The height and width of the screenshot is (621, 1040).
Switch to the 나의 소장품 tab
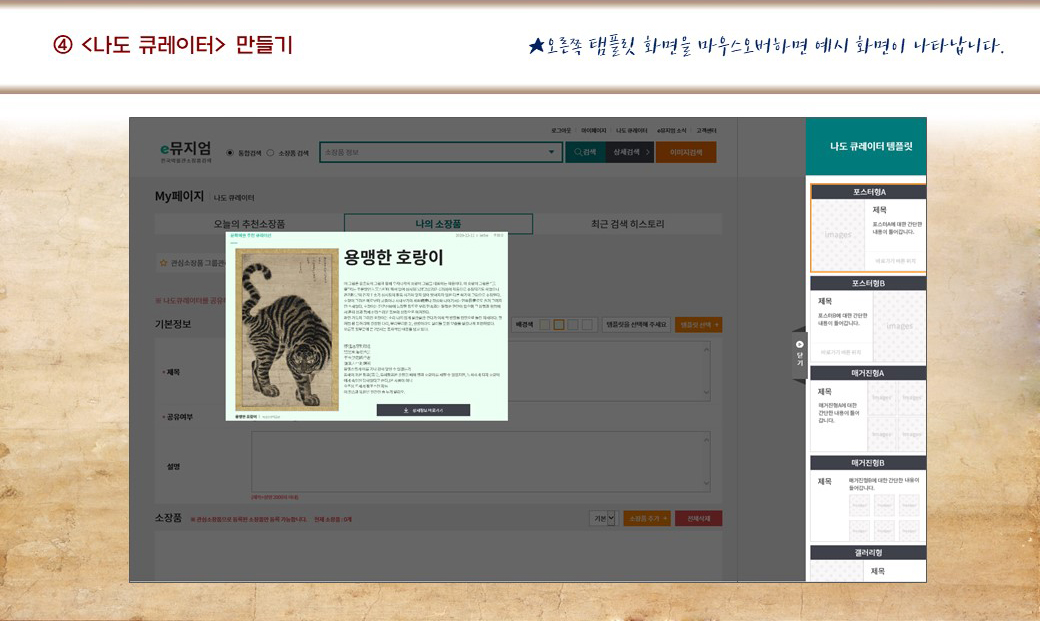438,224
